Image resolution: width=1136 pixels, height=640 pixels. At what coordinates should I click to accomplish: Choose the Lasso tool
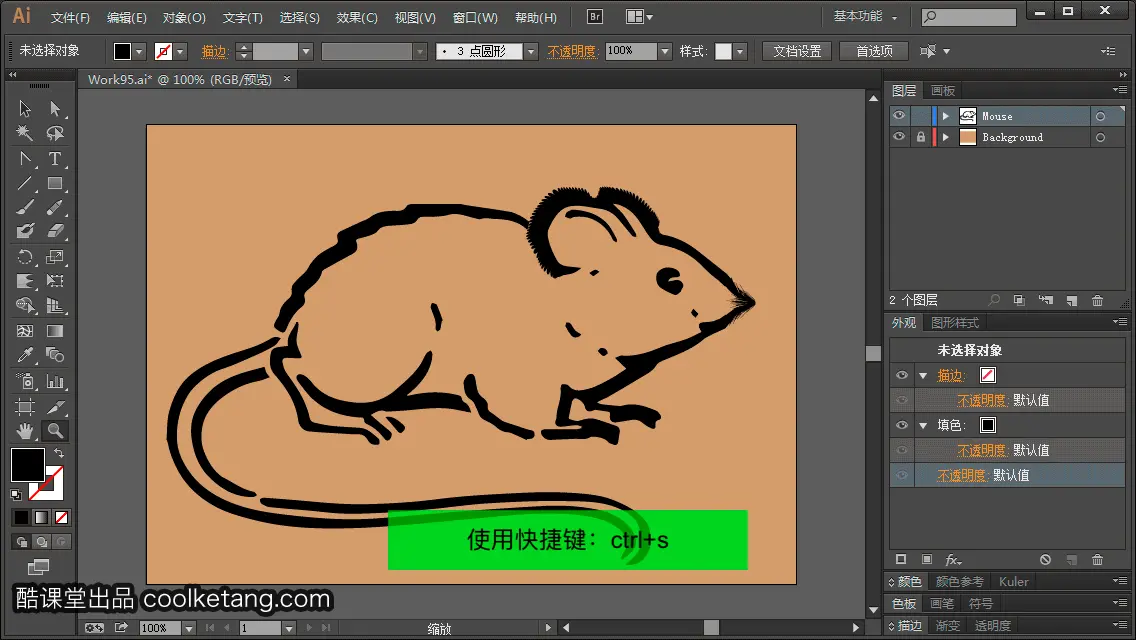[x=55, y=133]
